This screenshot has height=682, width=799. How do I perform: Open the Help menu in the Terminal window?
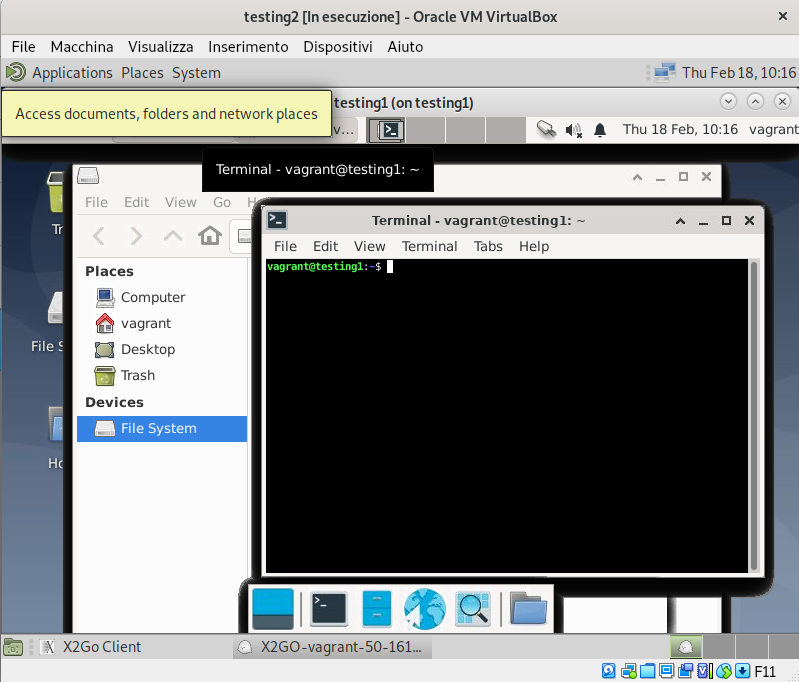534,247
